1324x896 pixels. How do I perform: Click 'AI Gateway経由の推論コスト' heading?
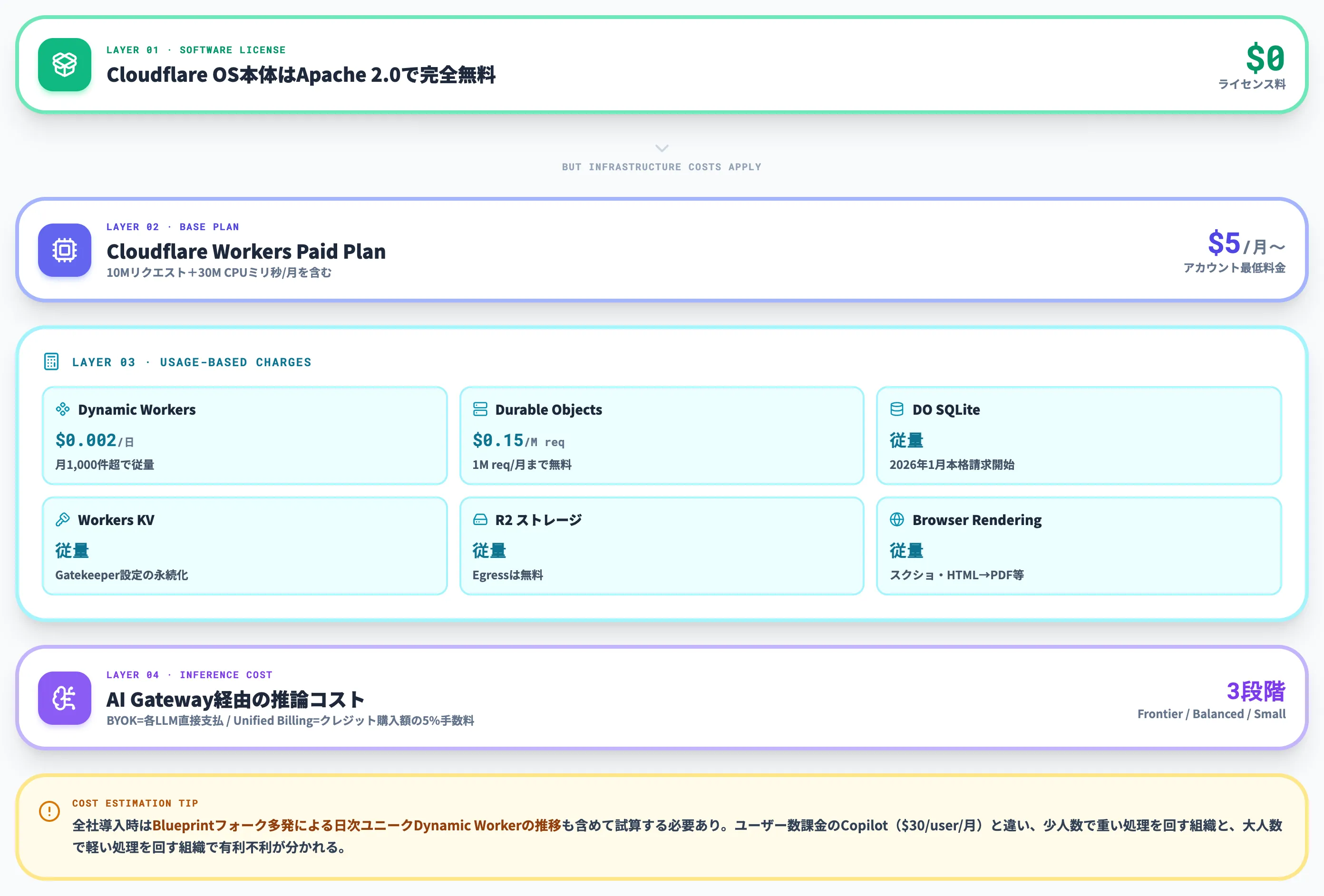click(235, 700)
